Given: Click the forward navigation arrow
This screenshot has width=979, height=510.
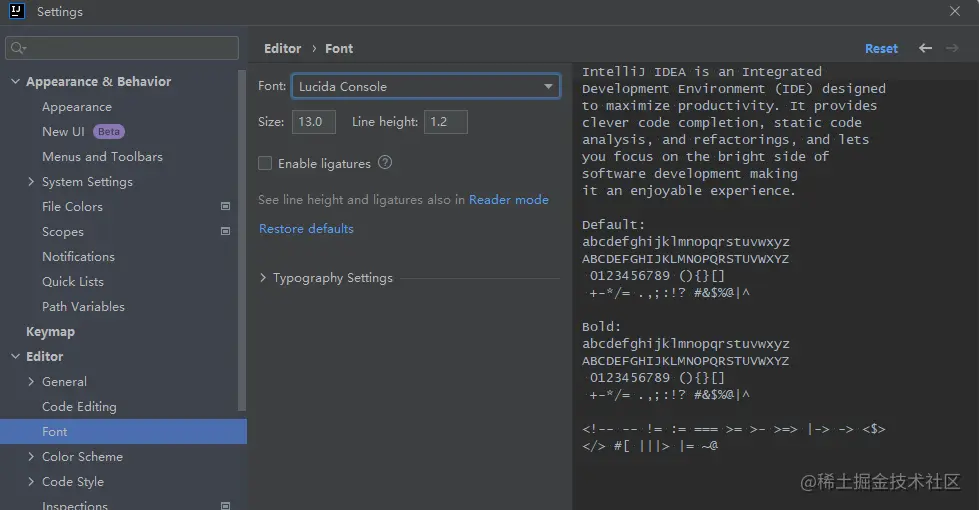Looking at the screenshot, I should (x=951, y=48).
